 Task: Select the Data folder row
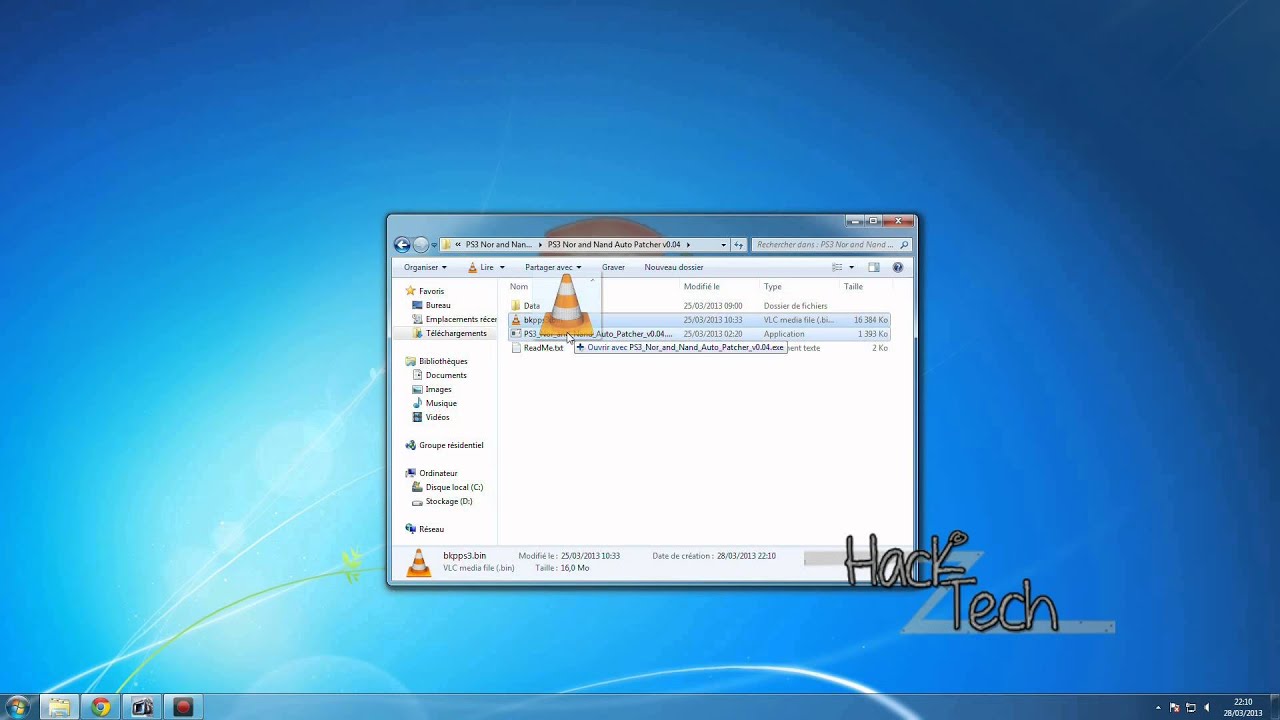click(698, 306)
